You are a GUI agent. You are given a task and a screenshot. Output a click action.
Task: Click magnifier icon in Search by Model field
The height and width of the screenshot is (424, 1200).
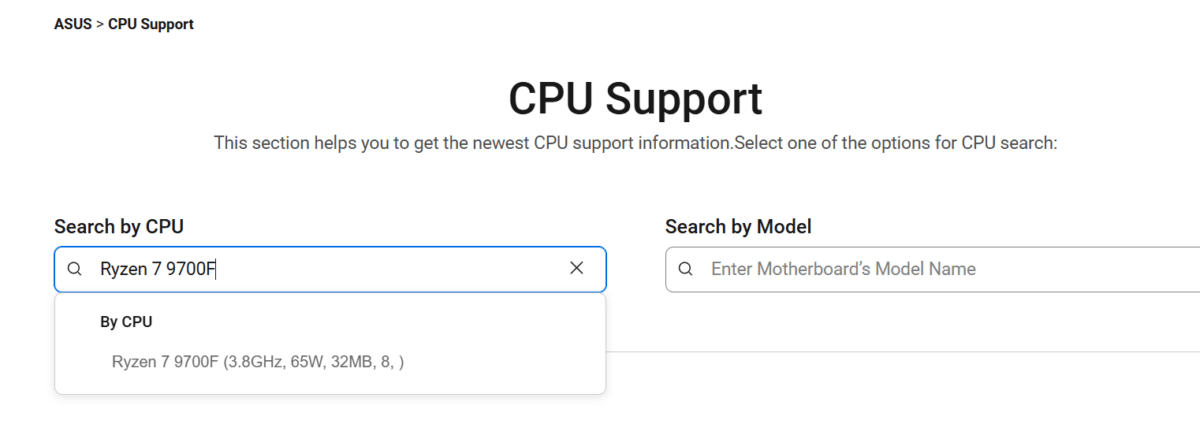point(685,269)
